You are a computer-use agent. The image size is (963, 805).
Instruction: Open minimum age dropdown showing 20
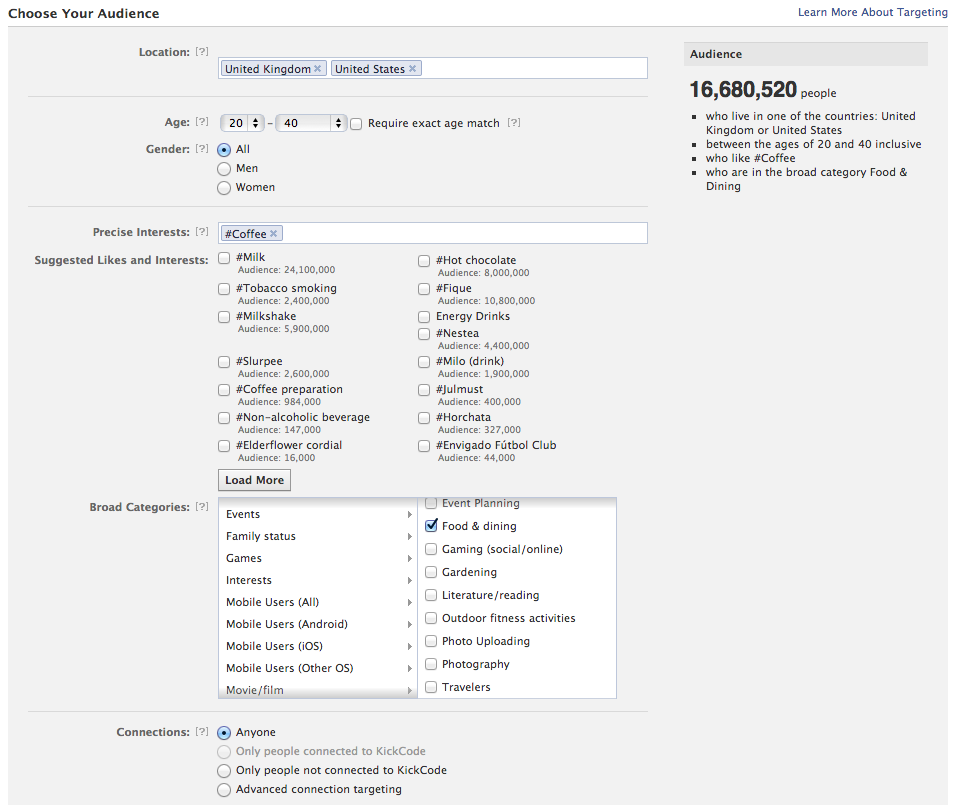(x=242, y=123)
